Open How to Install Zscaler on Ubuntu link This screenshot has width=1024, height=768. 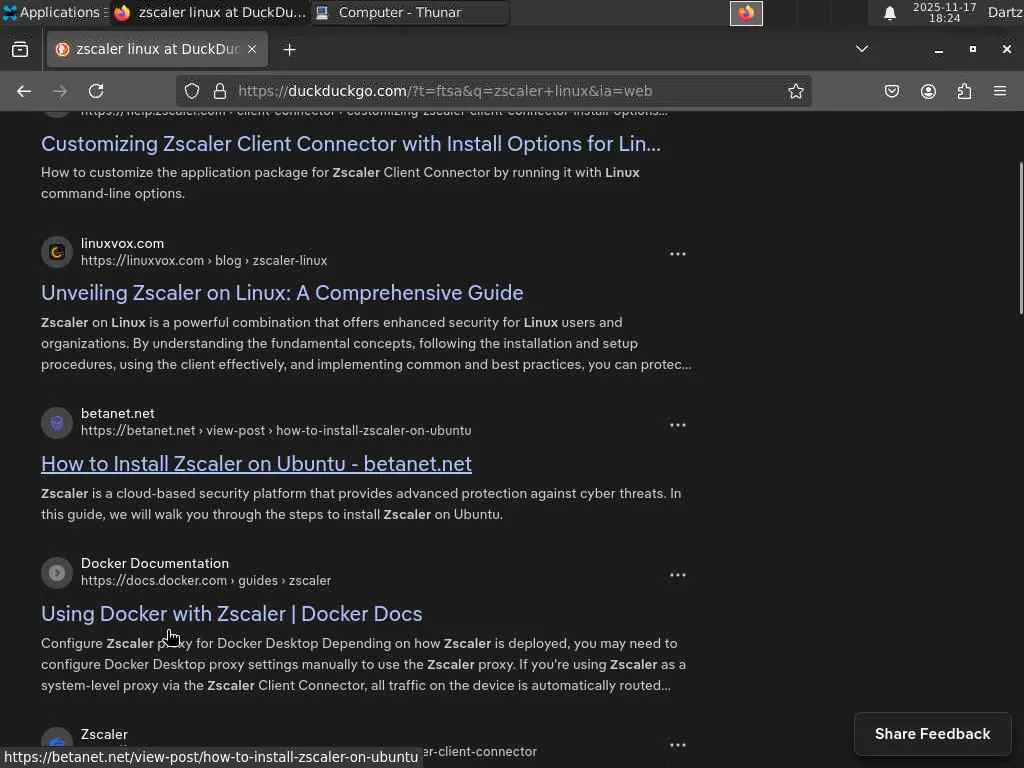[256, 464]
